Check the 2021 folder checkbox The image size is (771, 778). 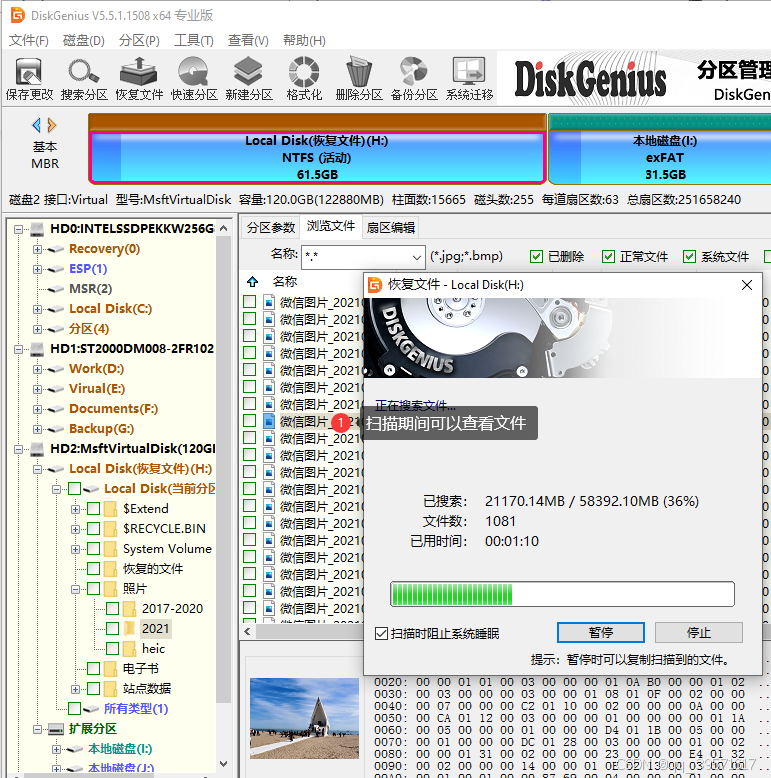point(113,629)
